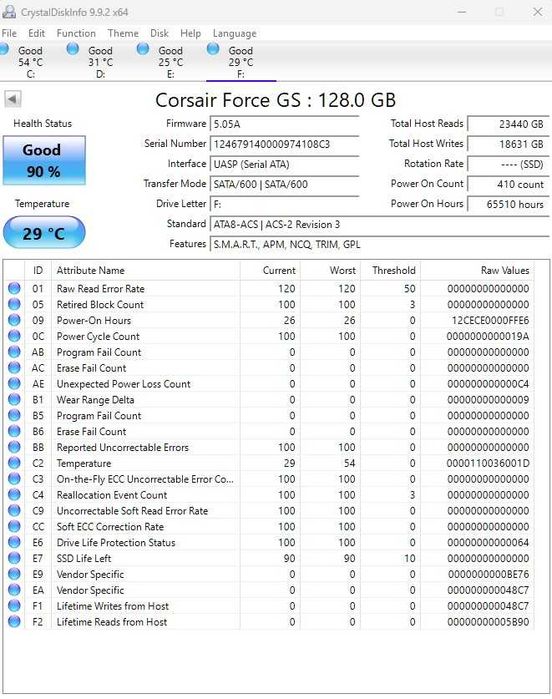Click status orb for Drive Life Protection Status
552x699 pixels.
pos(14,542)
